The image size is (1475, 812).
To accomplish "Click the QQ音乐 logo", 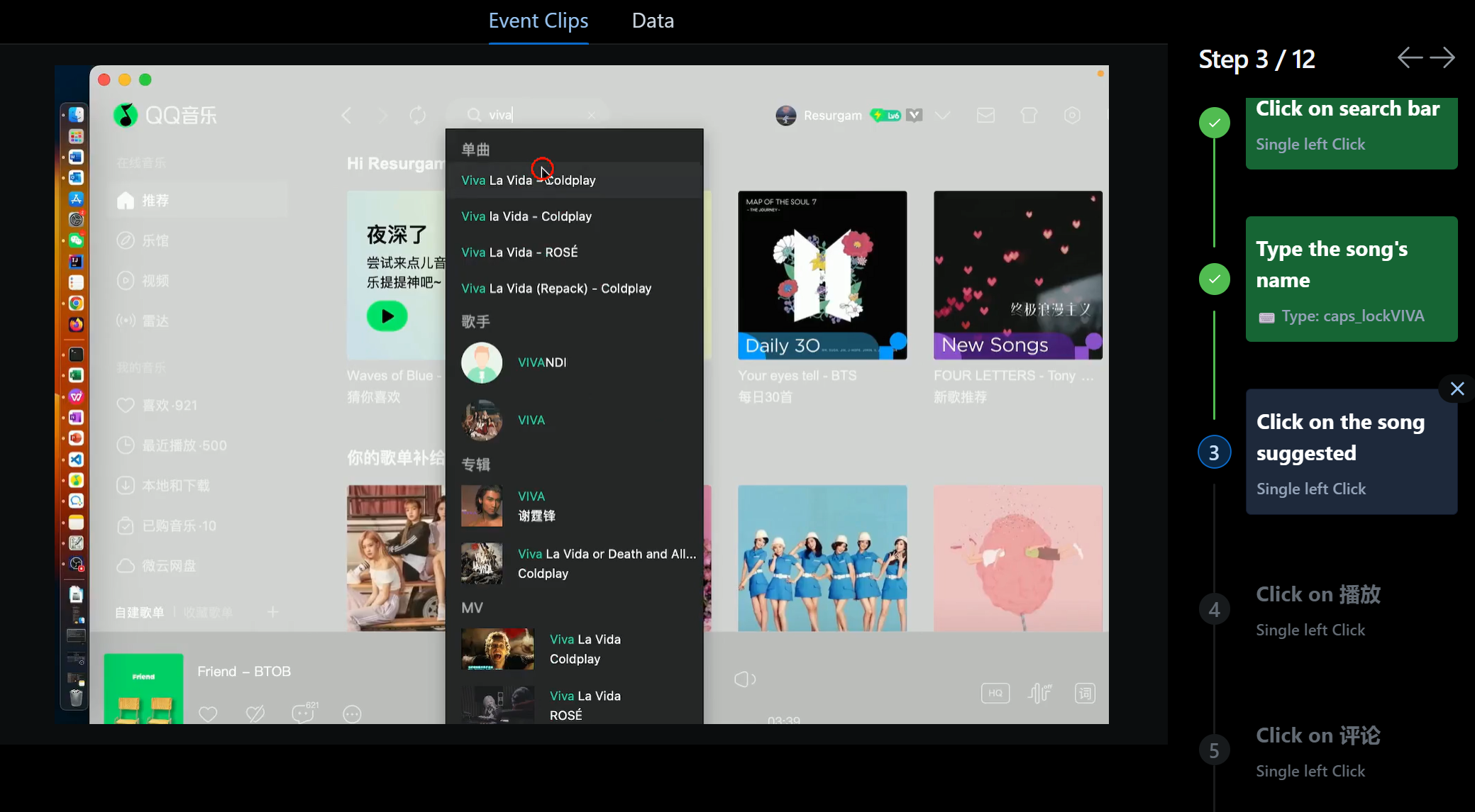I will (165, 115).
